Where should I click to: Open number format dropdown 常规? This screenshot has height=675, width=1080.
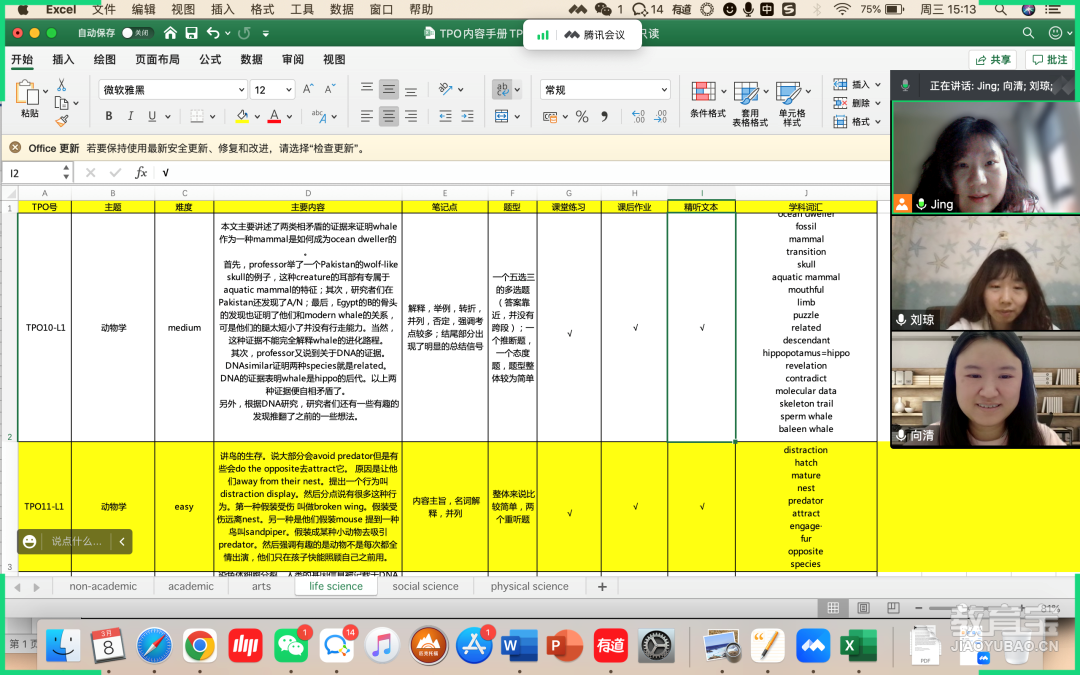[x=605, y=90]
